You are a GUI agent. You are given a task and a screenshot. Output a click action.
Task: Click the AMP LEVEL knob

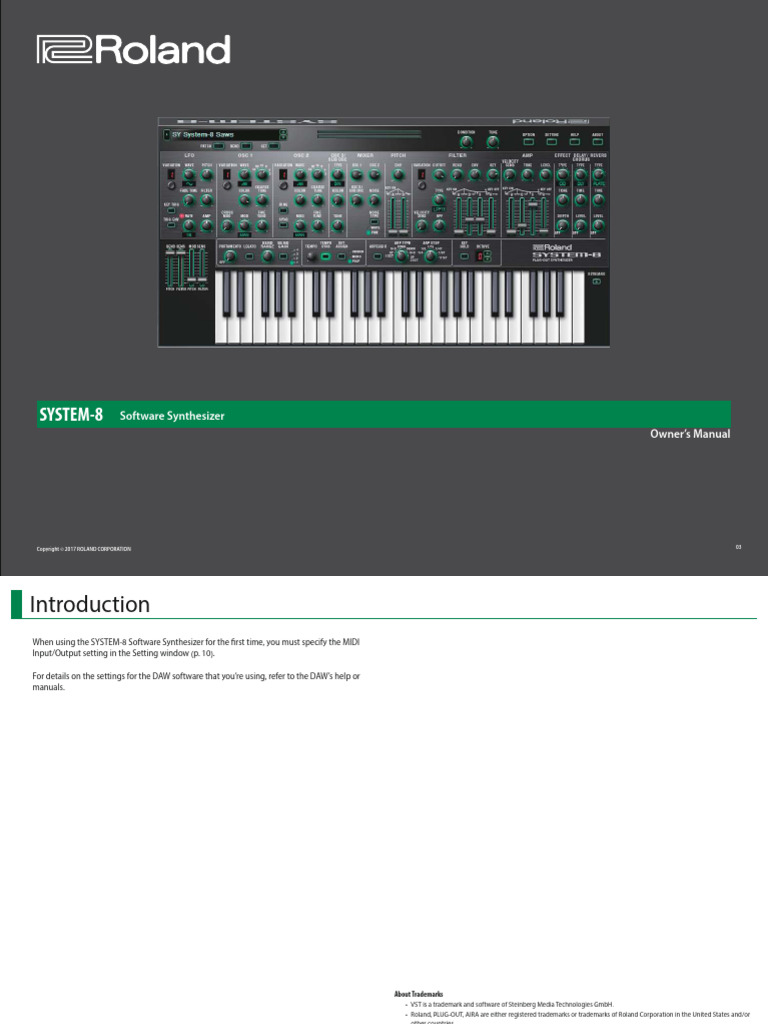(546, 174)
